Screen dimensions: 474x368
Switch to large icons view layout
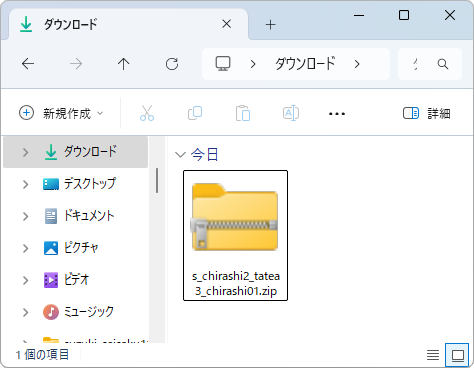[x=458, y=355]
